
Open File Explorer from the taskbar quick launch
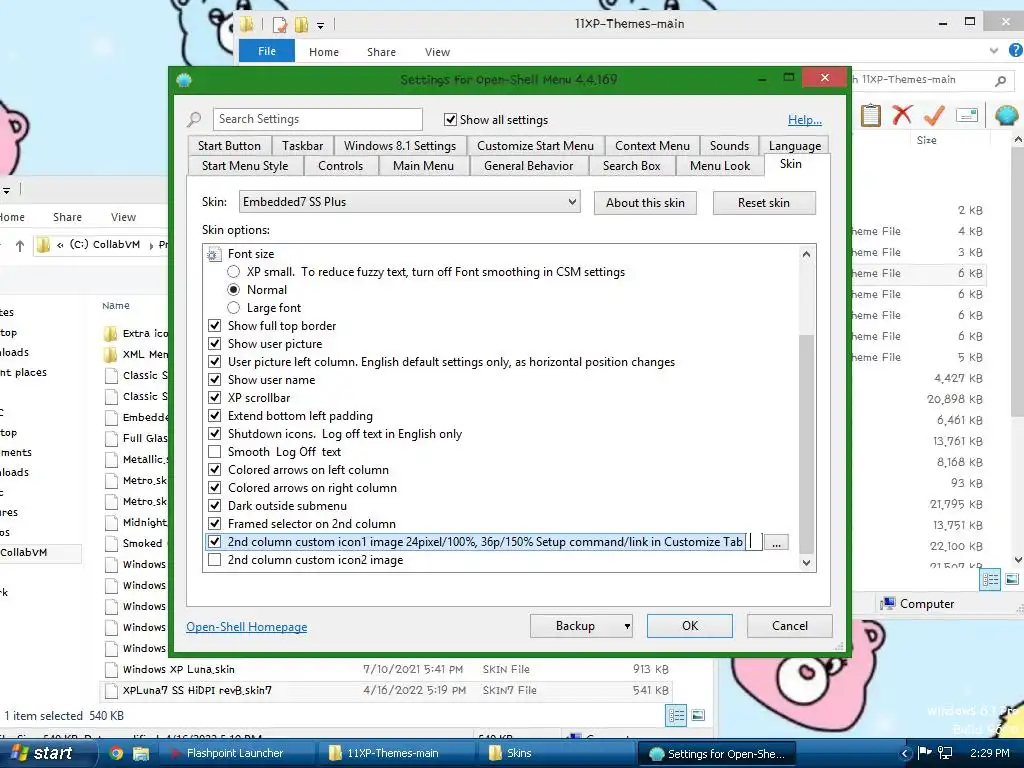pos(140,753)
